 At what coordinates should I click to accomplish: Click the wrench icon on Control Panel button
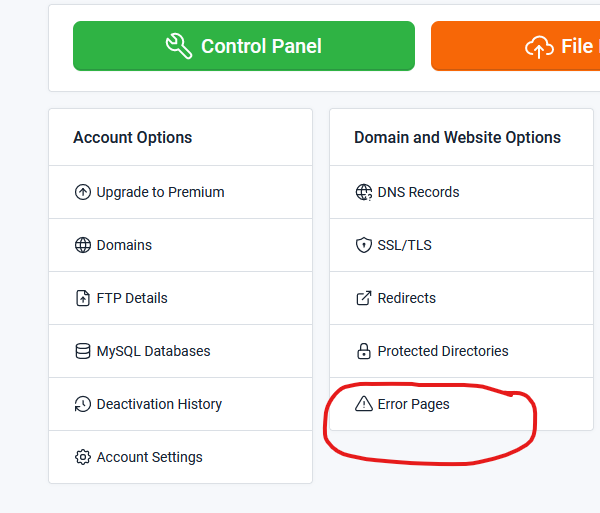pos(179,46)
